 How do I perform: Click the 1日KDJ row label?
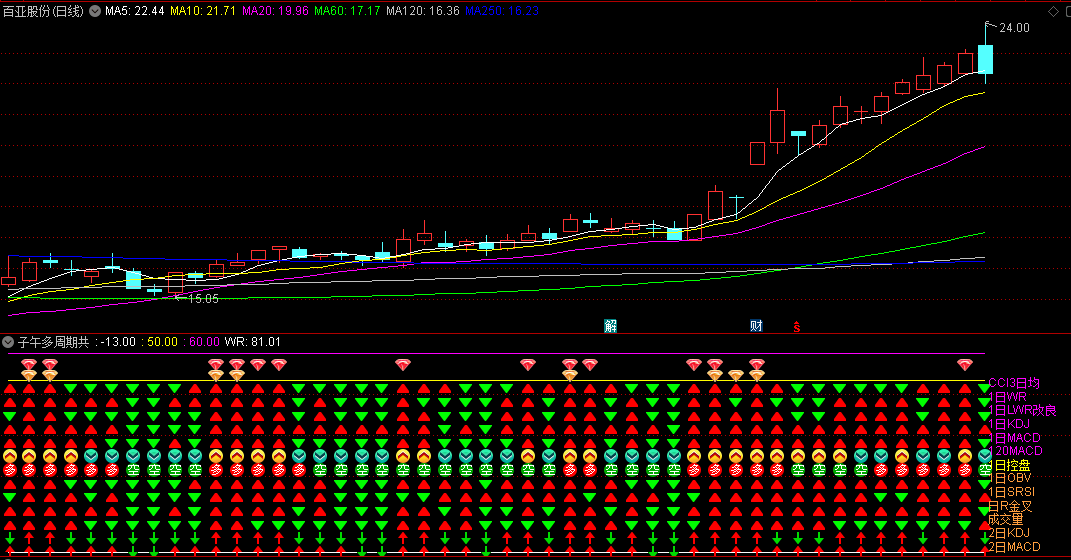pyautogui.click(x=1009, y=424)
